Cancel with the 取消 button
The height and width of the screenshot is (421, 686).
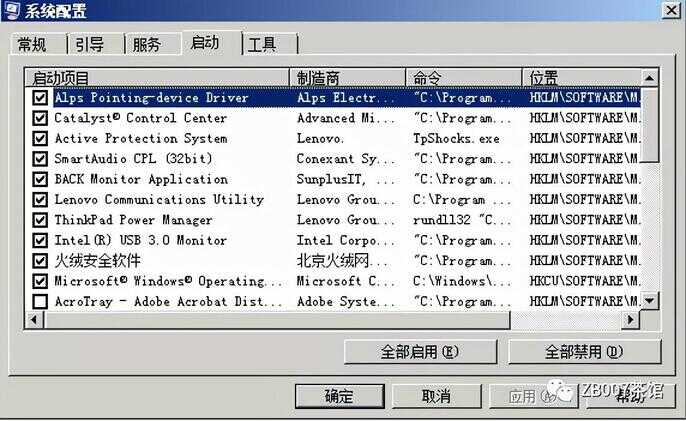pos(436,396)
